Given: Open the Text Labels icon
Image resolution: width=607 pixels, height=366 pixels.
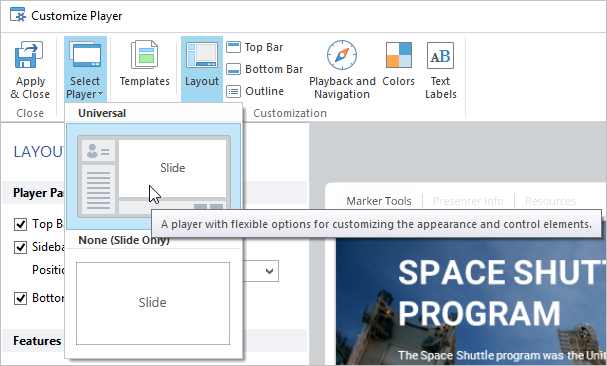Looking at the screenshot, I should tap(440, 55).
